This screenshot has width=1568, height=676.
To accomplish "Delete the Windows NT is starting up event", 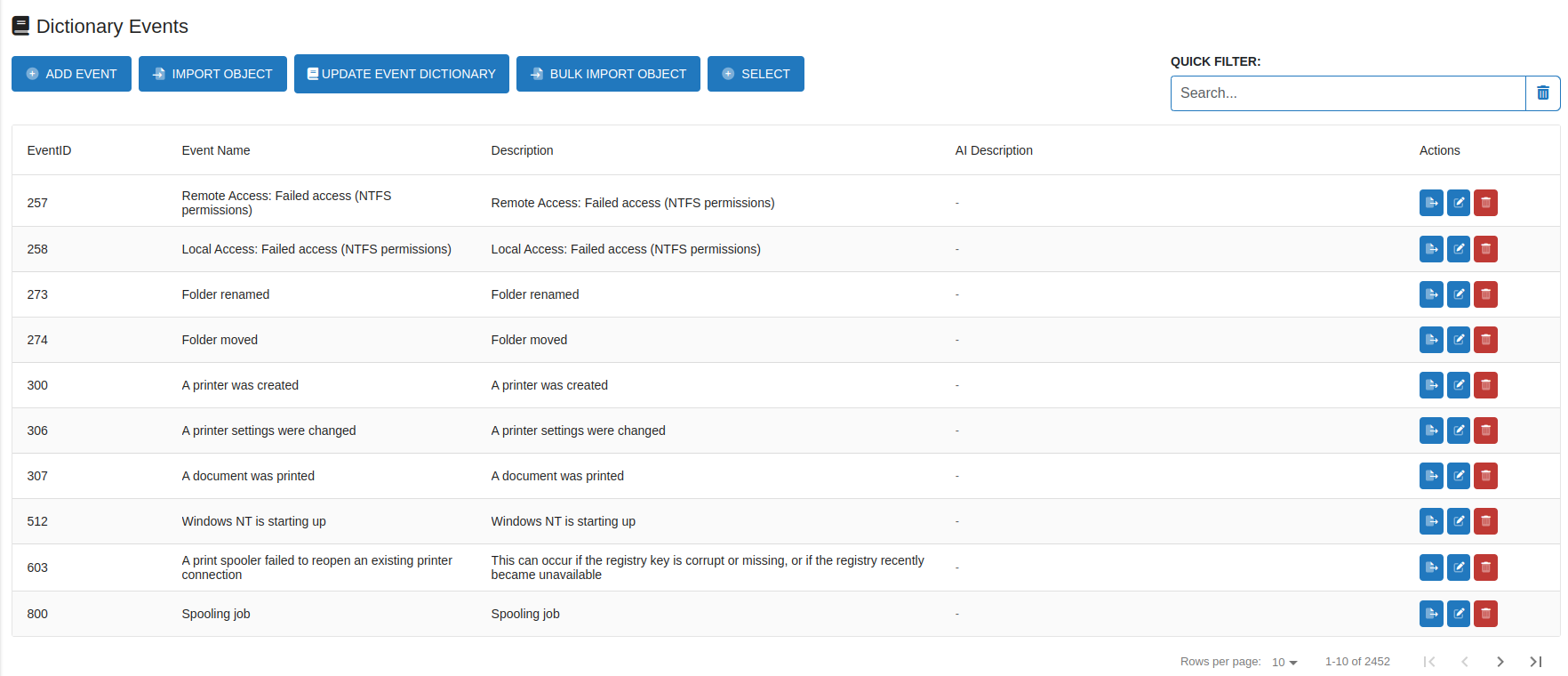I will click(x=1485, y=521).
